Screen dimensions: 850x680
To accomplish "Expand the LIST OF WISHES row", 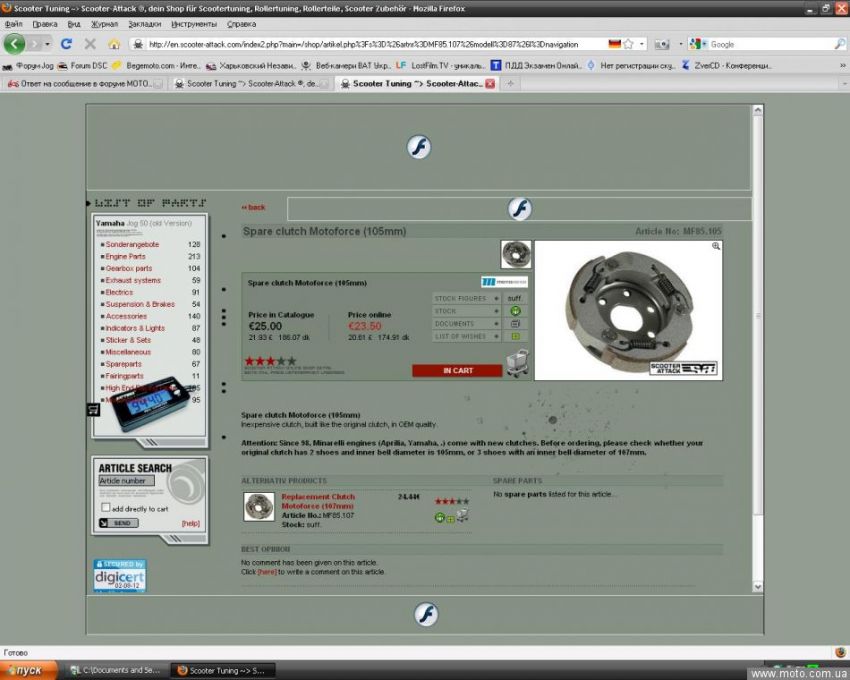I will pyautogui.click(x=466, y=336).
